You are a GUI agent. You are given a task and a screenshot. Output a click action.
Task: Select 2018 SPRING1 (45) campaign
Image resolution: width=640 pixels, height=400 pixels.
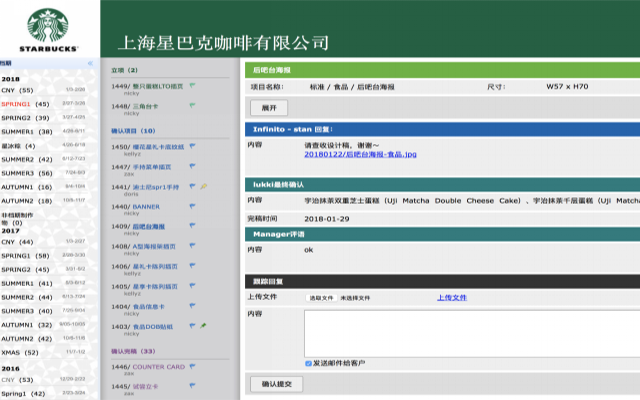pyautogui.click(x=25, y=104)
